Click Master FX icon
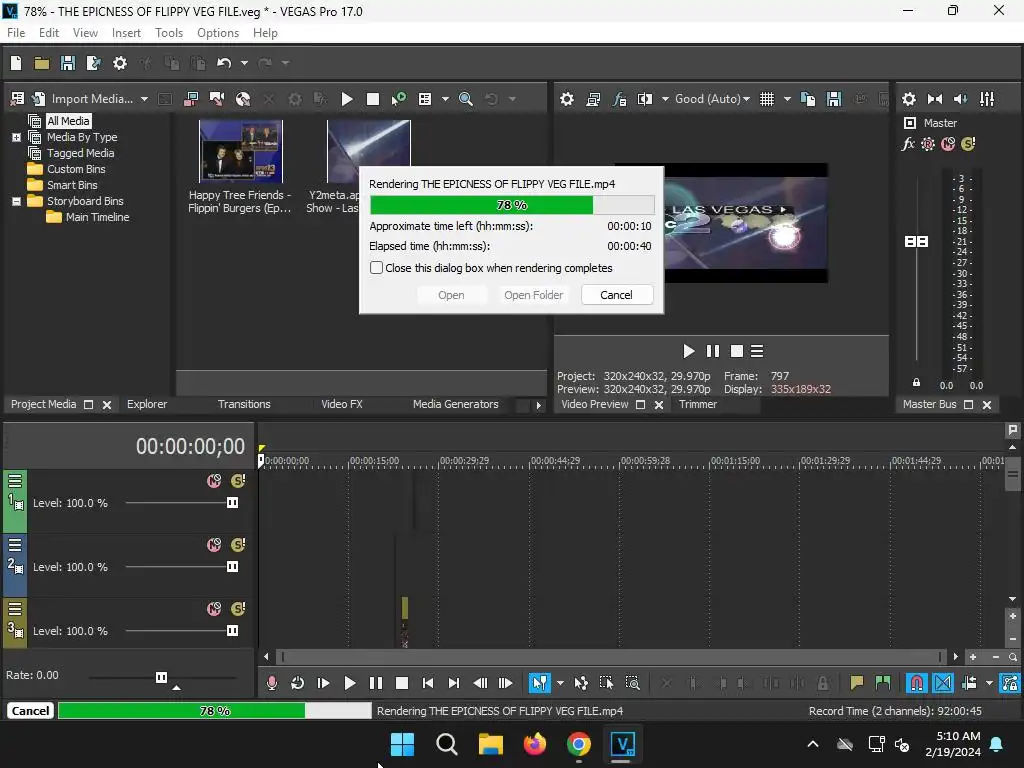Screen dimensions: 1024x768 pyautogui.click(x=908, y=144)
